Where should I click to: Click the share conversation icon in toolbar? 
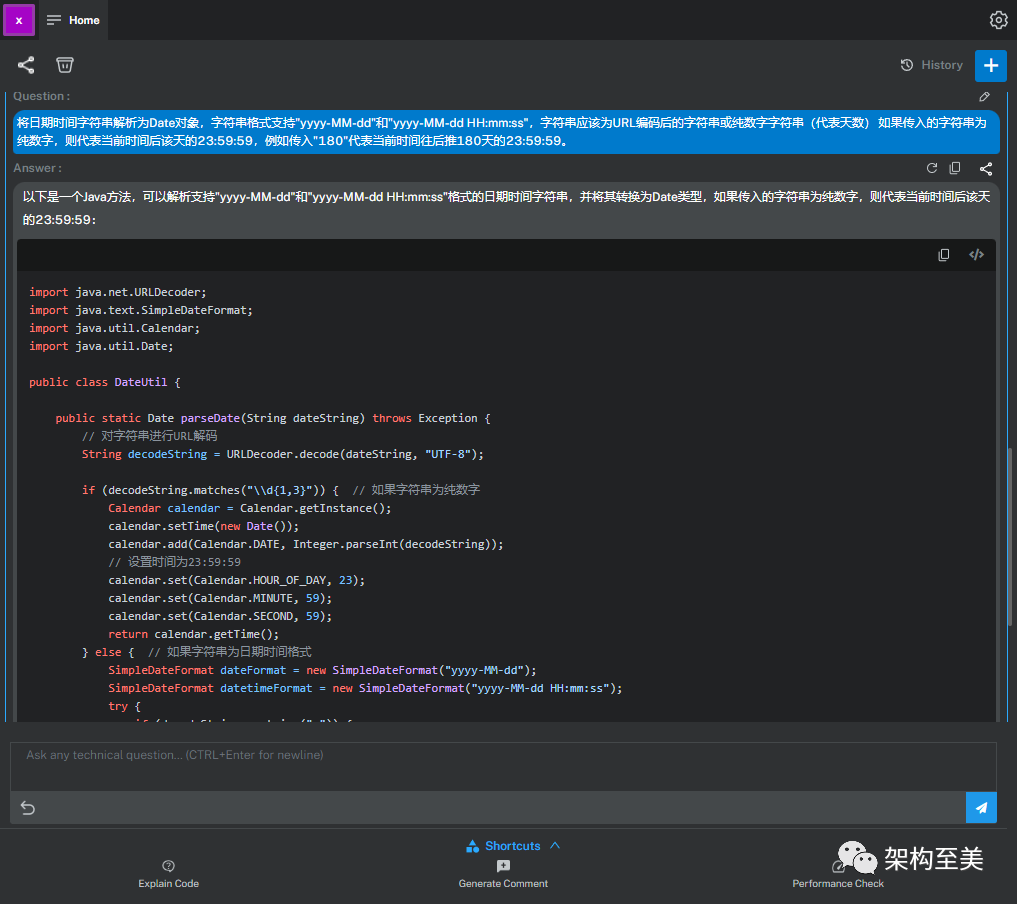pos(26,65)
